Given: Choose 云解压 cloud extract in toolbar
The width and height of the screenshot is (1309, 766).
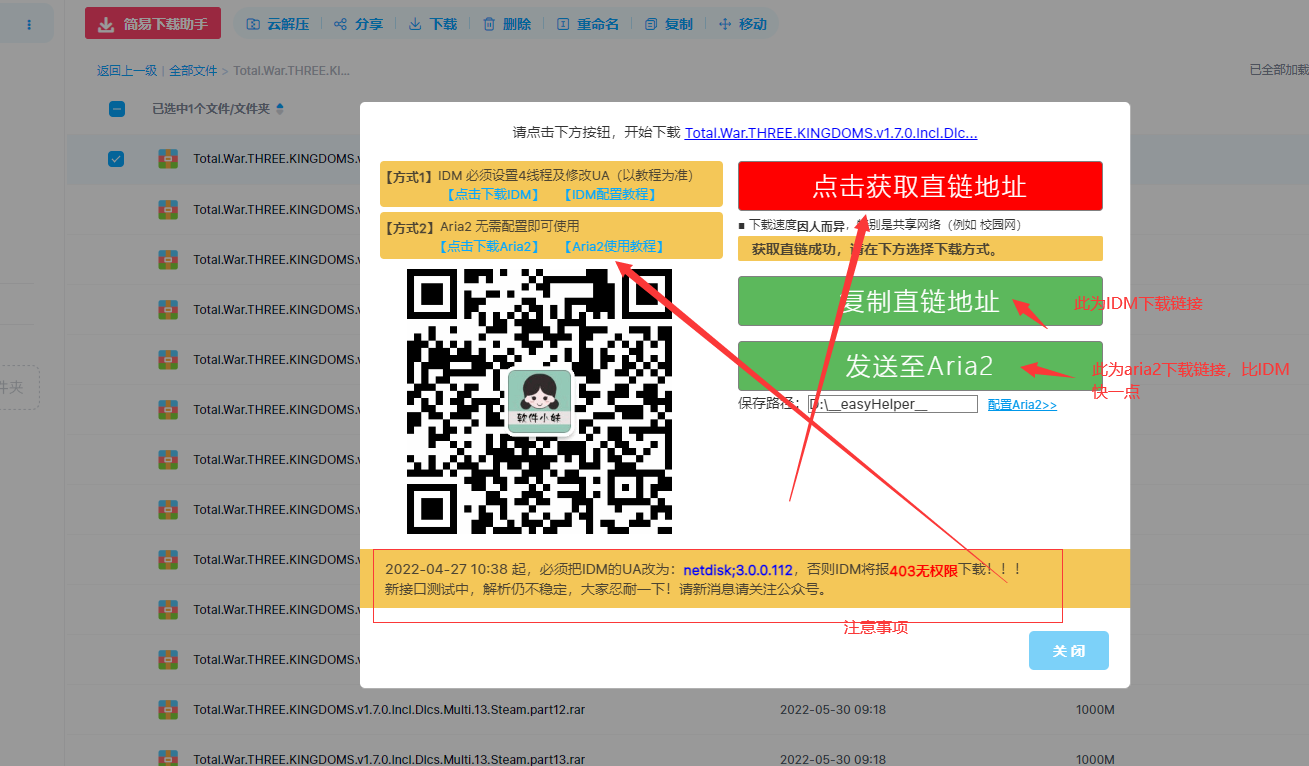Looking at the screenshot, I should [x=277, y=24].
